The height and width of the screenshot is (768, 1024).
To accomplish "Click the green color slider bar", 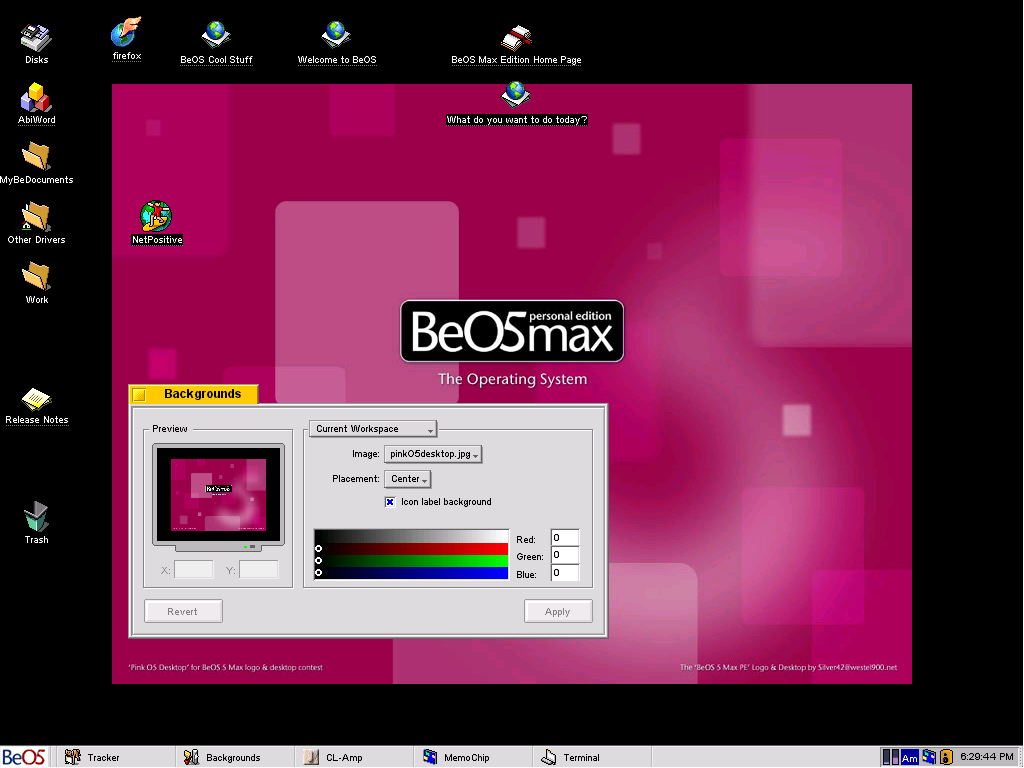I will (x=411, y=560).
